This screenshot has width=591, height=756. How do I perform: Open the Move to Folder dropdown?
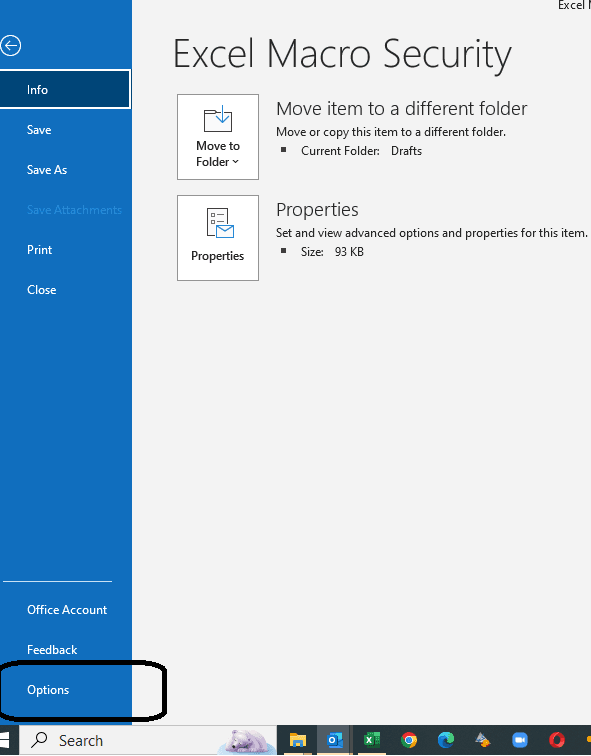pos(218,137)
